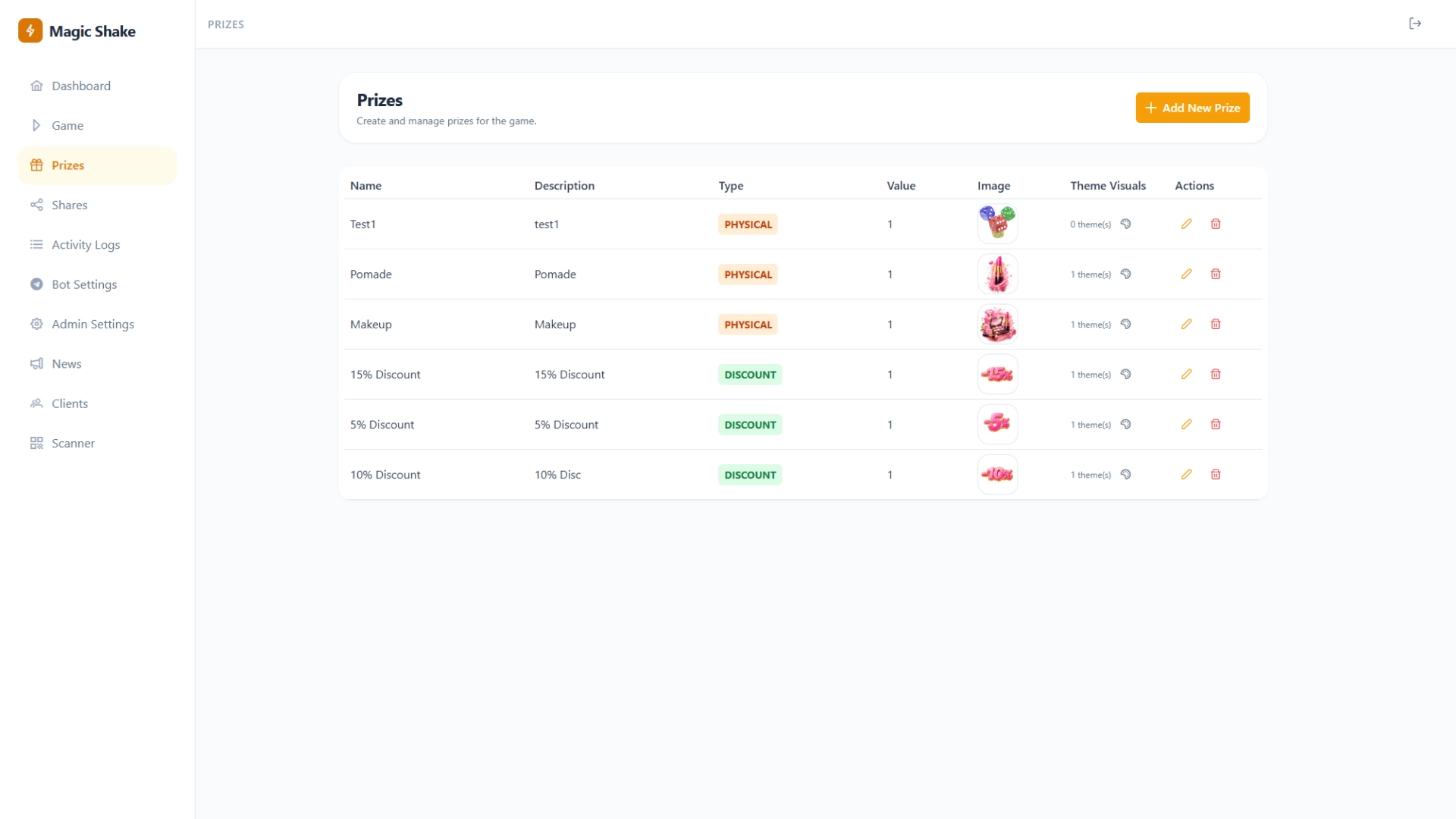This screenshot has width=1456, height=819.
Task: Open theme visuals palette for 10% Discount
Action: [x=1126, y=475]
